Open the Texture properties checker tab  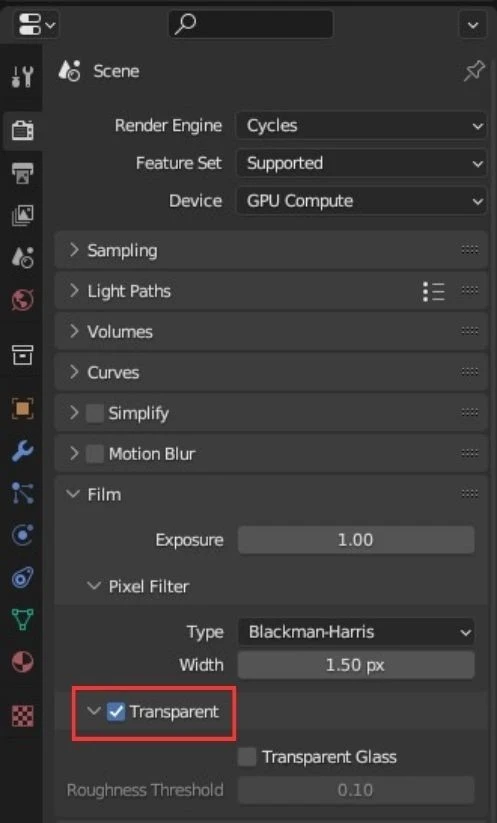[22, 715]
